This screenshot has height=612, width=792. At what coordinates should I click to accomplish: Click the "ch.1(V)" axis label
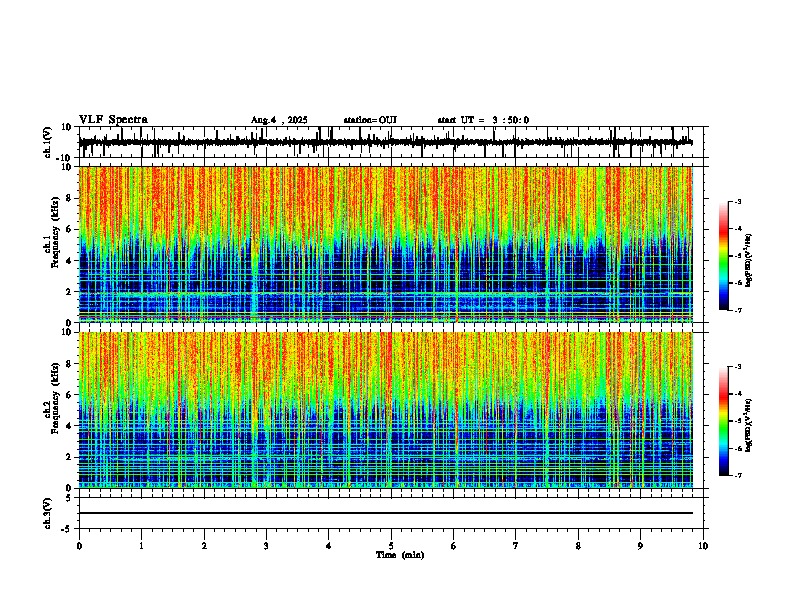click(48, 142)
